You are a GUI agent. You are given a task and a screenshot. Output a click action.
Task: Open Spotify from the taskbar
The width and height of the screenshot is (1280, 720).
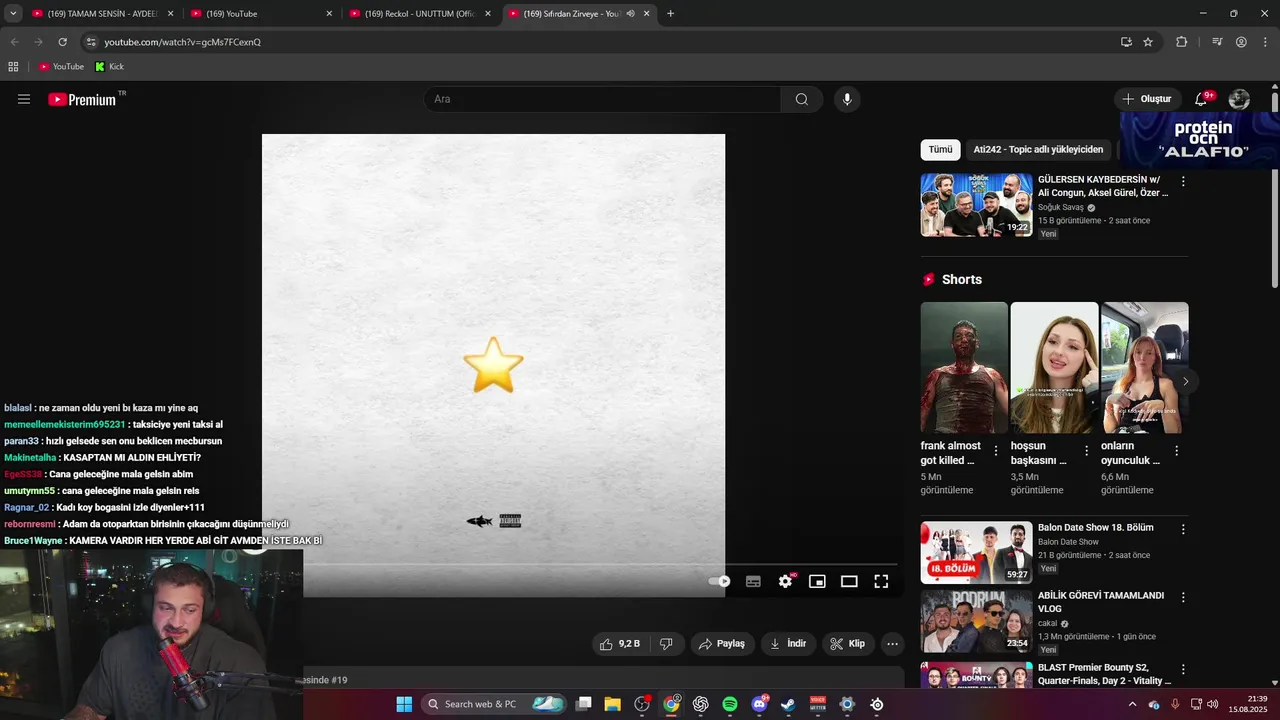point(730,704)
